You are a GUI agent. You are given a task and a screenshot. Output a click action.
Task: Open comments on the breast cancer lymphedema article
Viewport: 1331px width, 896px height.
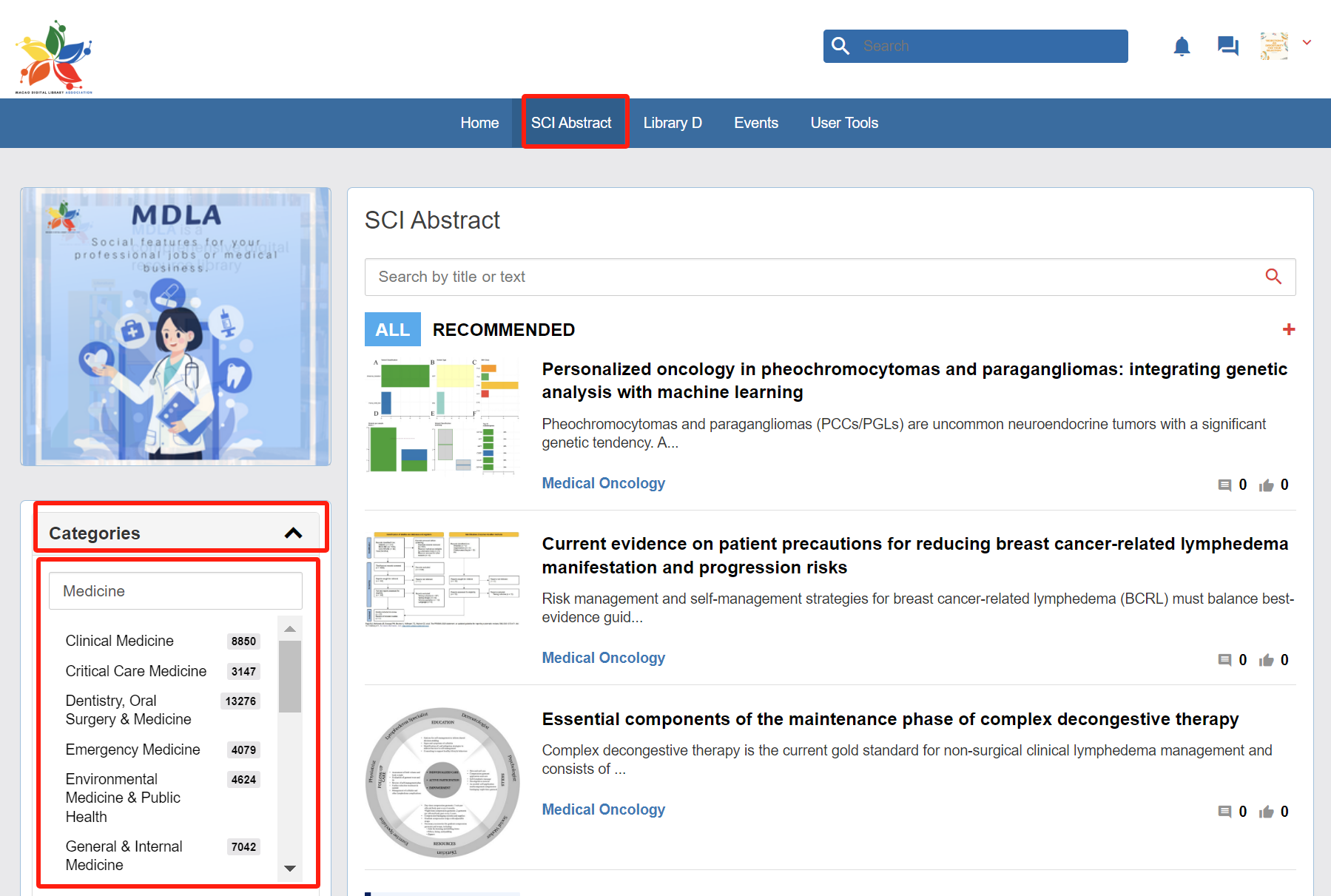coord(1224,660)
